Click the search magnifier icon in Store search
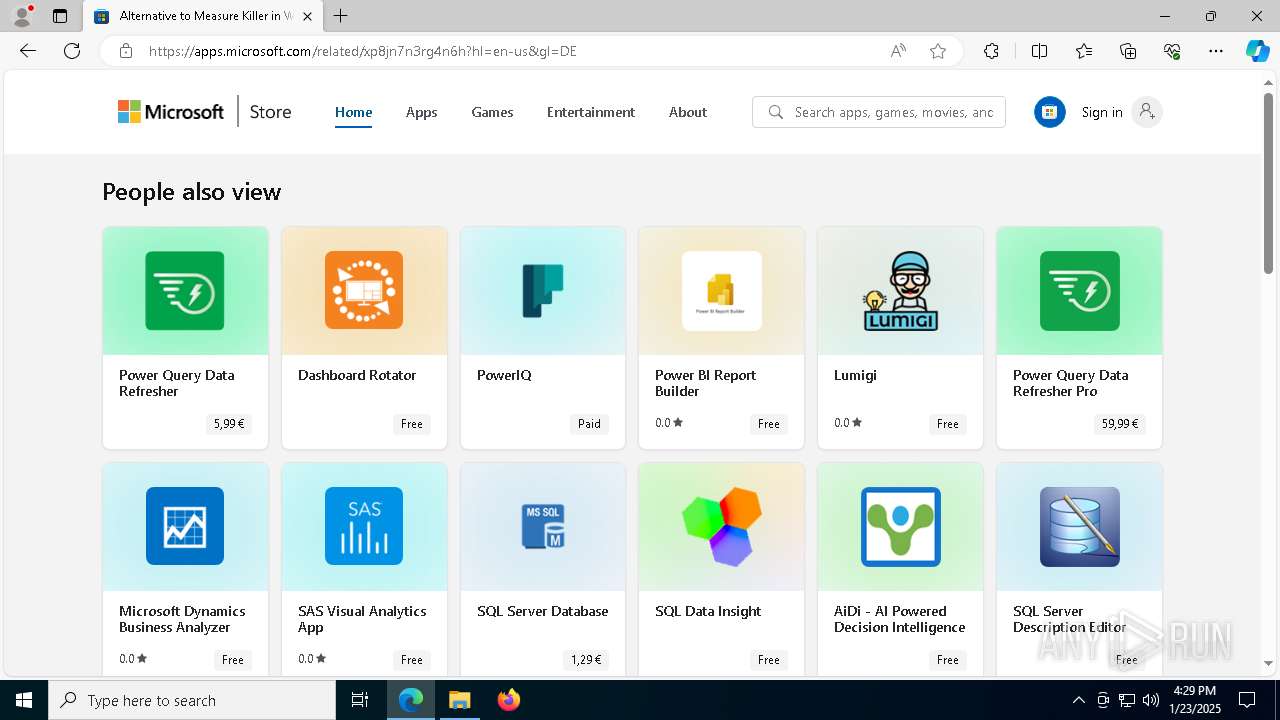Viewport: 1280px width, 720px height. pos(776,112)
